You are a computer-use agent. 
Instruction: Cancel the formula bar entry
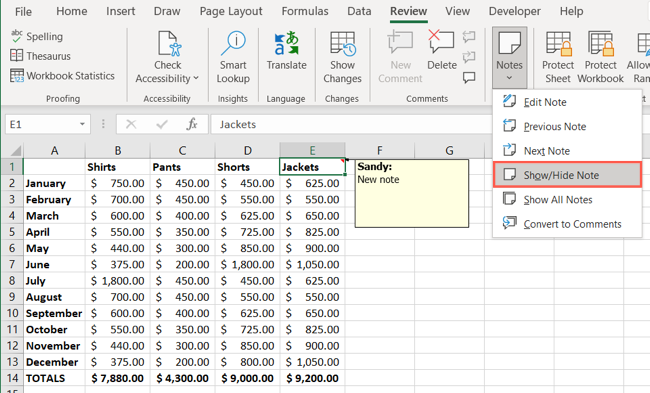pos(131,124)
